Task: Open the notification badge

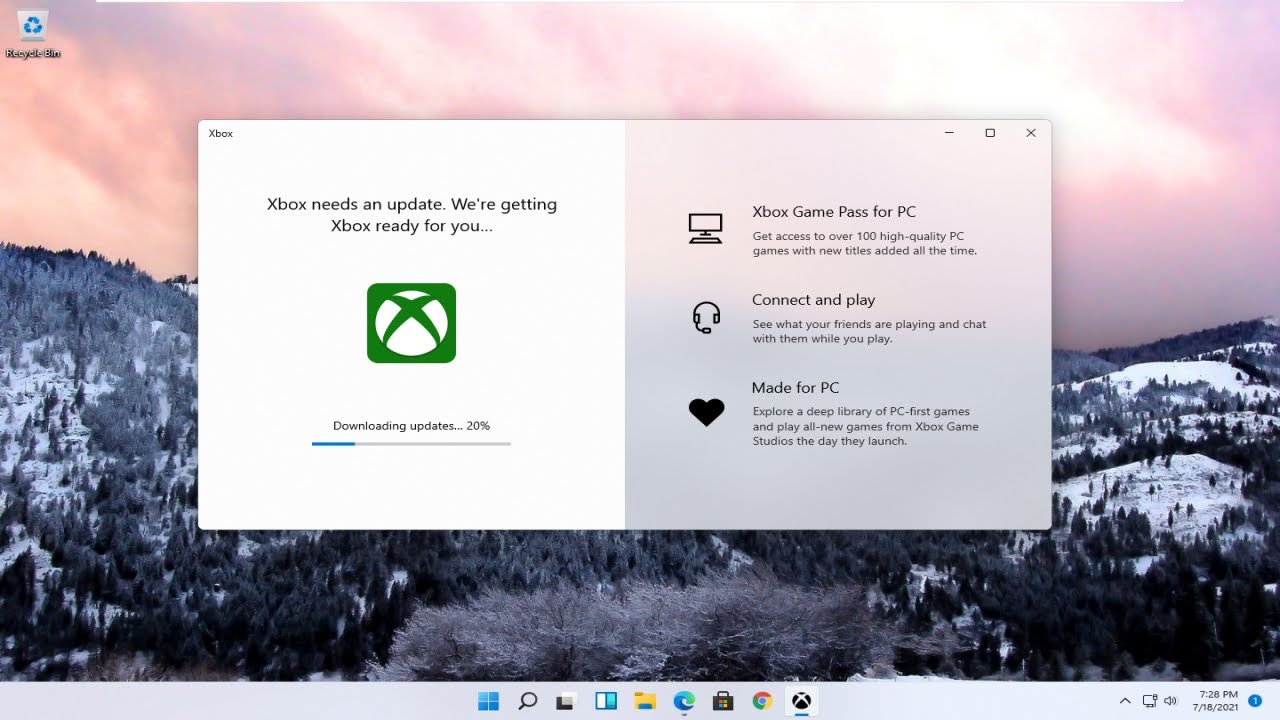Action: pos(1255,701)
